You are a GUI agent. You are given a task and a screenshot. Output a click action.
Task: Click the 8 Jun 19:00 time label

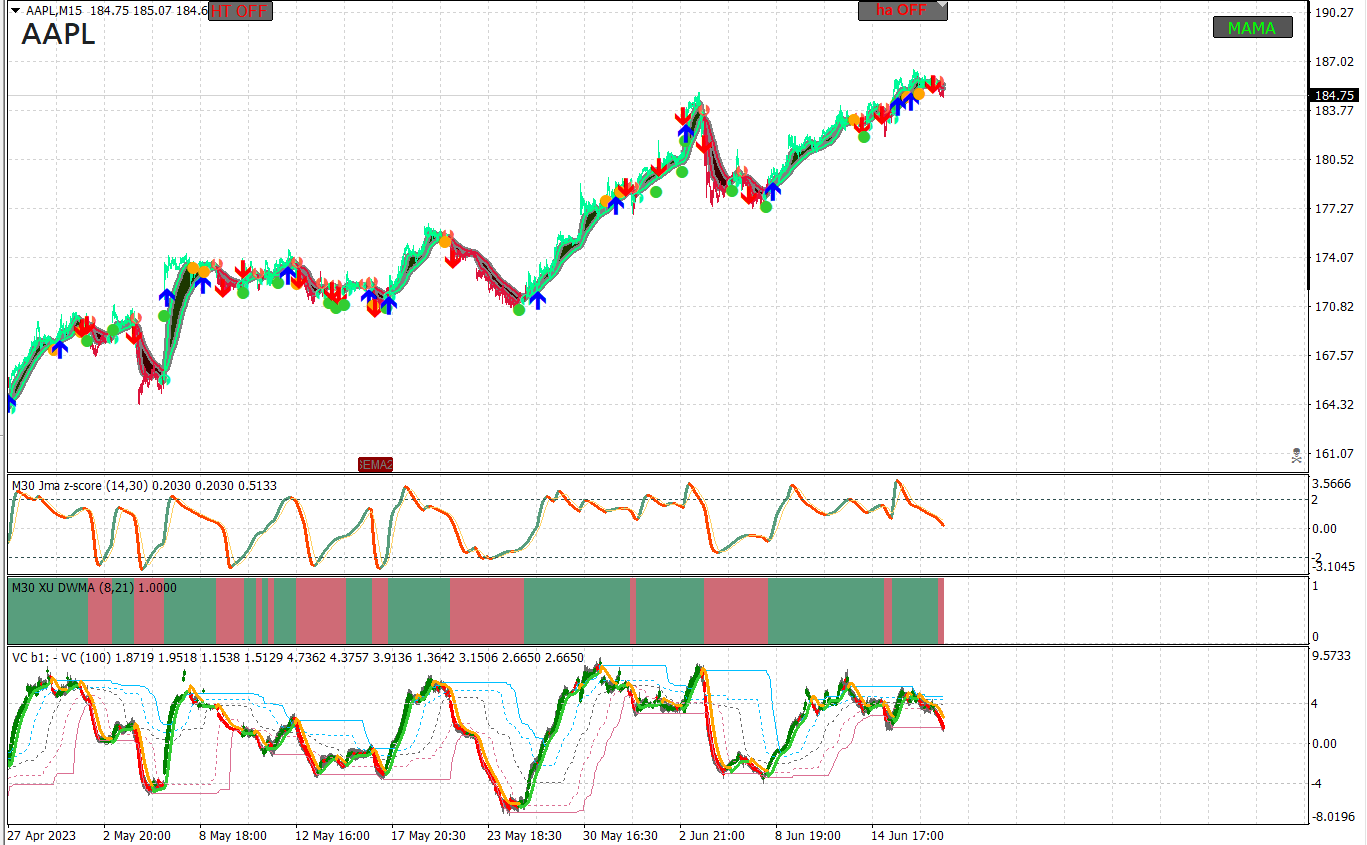(808, 836)
